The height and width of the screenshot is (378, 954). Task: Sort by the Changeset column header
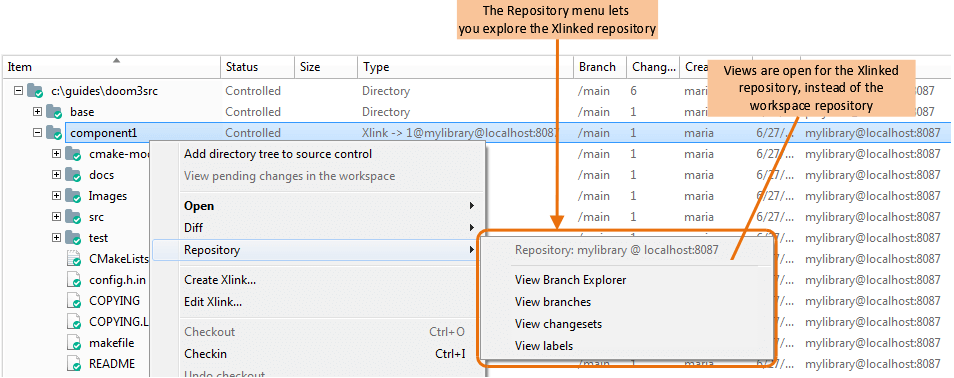(653, 67)
